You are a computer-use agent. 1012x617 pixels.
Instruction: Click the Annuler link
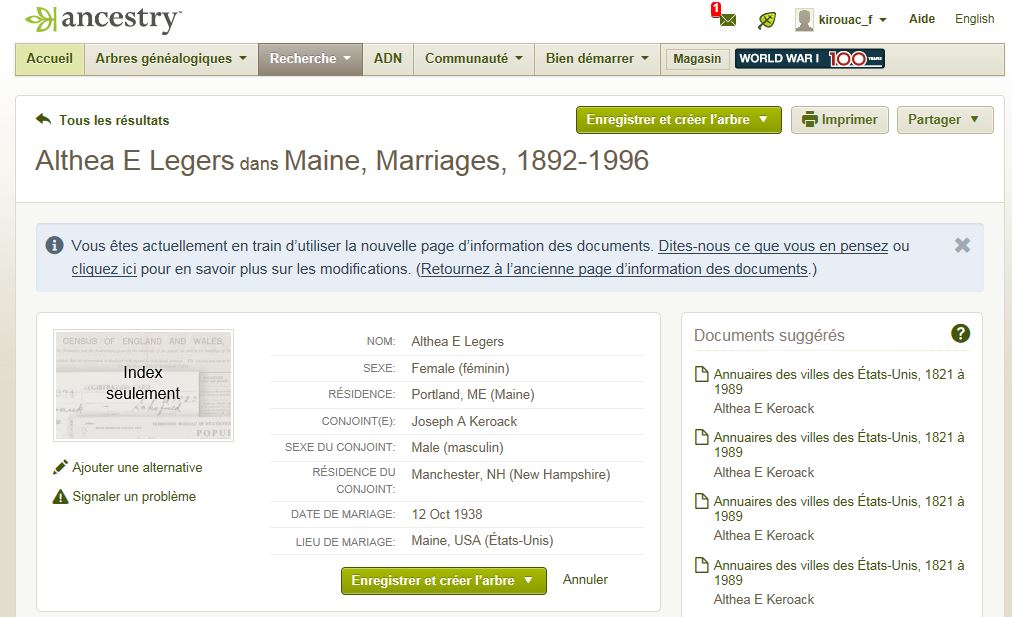(585, 580)
